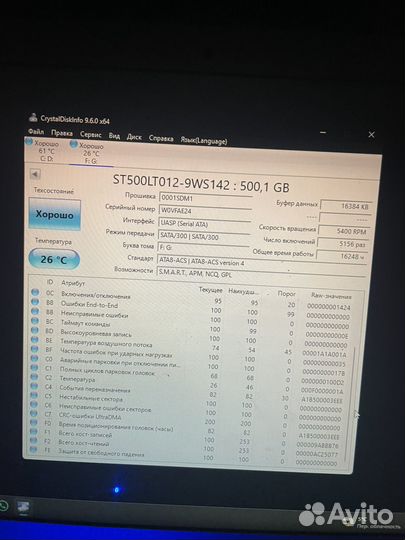Open the Сервис menu

(x=91, y=135)
